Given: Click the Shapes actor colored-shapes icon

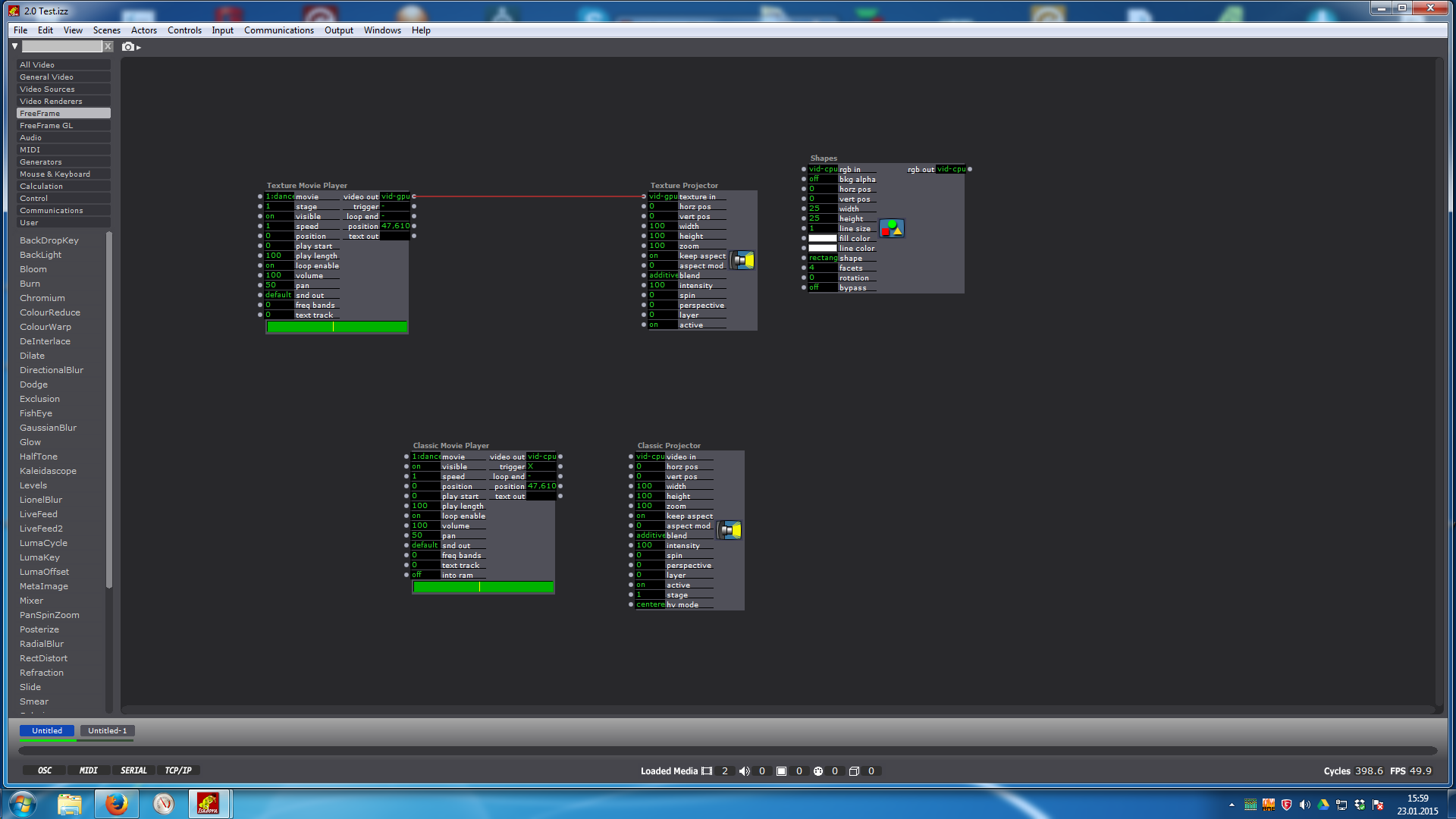Looking at the screenshot, I should 892,227.
